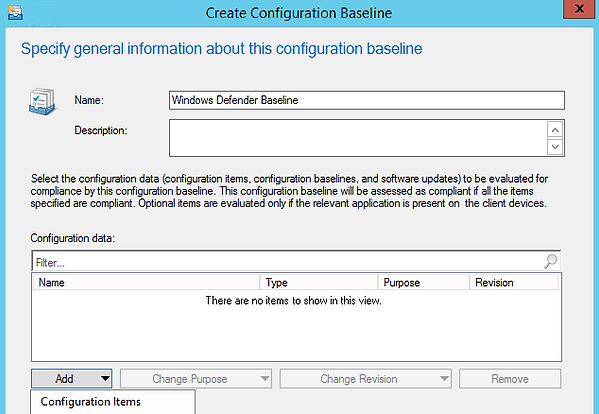
Task: Click the 'Configuration data:' label
Action: pyautogui.click(x=73, y=238)
